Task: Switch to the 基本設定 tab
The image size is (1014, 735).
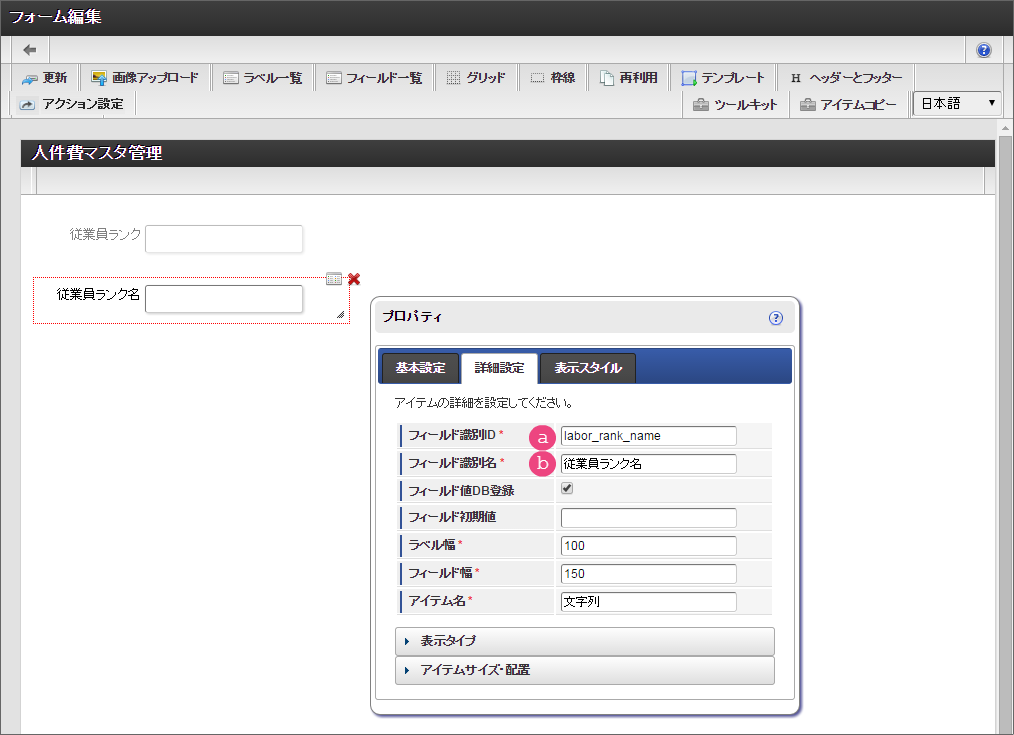Action: (420, 368)
